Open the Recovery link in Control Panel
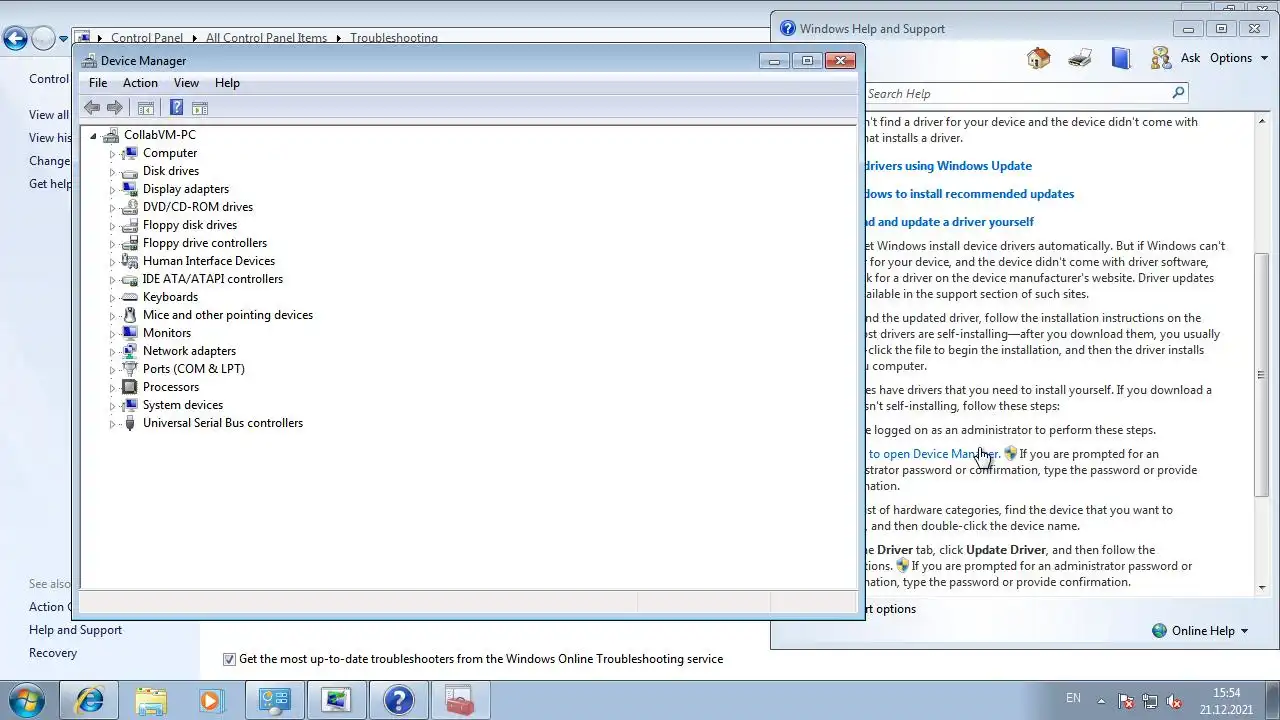 point(53,653)
